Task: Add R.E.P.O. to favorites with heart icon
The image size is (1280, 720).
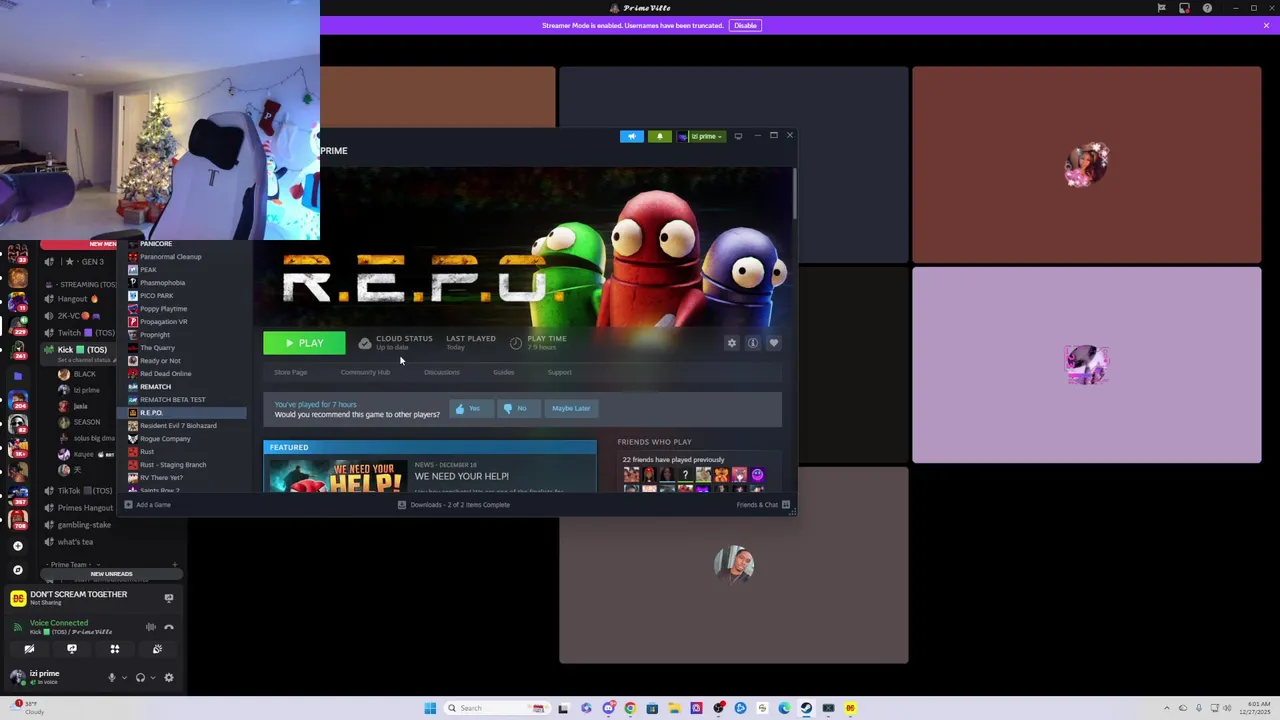Action: pyautogui.click(x=774, y=343)
